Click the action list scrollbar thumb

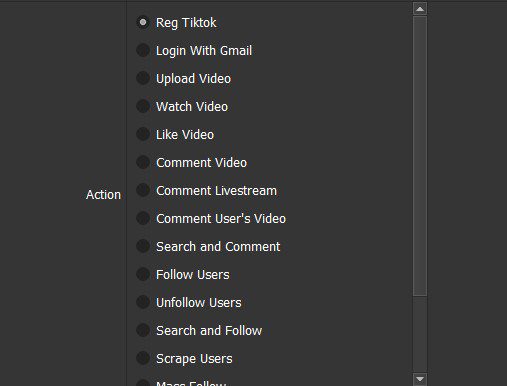click(x=420, y=156)
